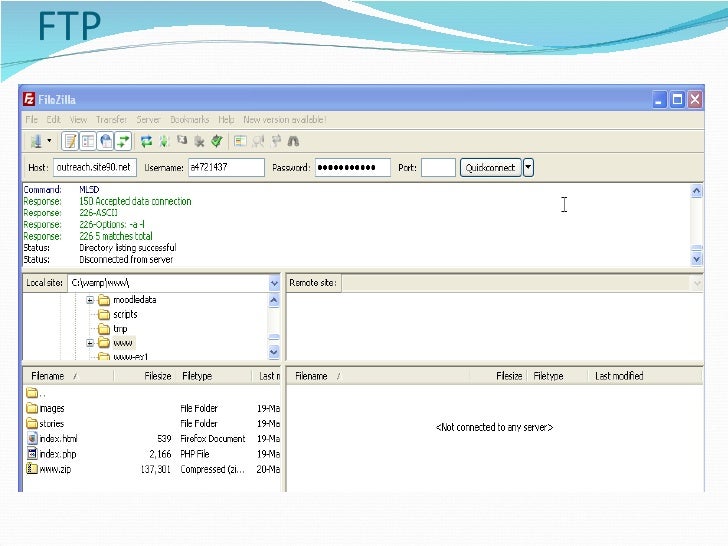
Task: Click the Quickconnect button
Action: point(490,167)
